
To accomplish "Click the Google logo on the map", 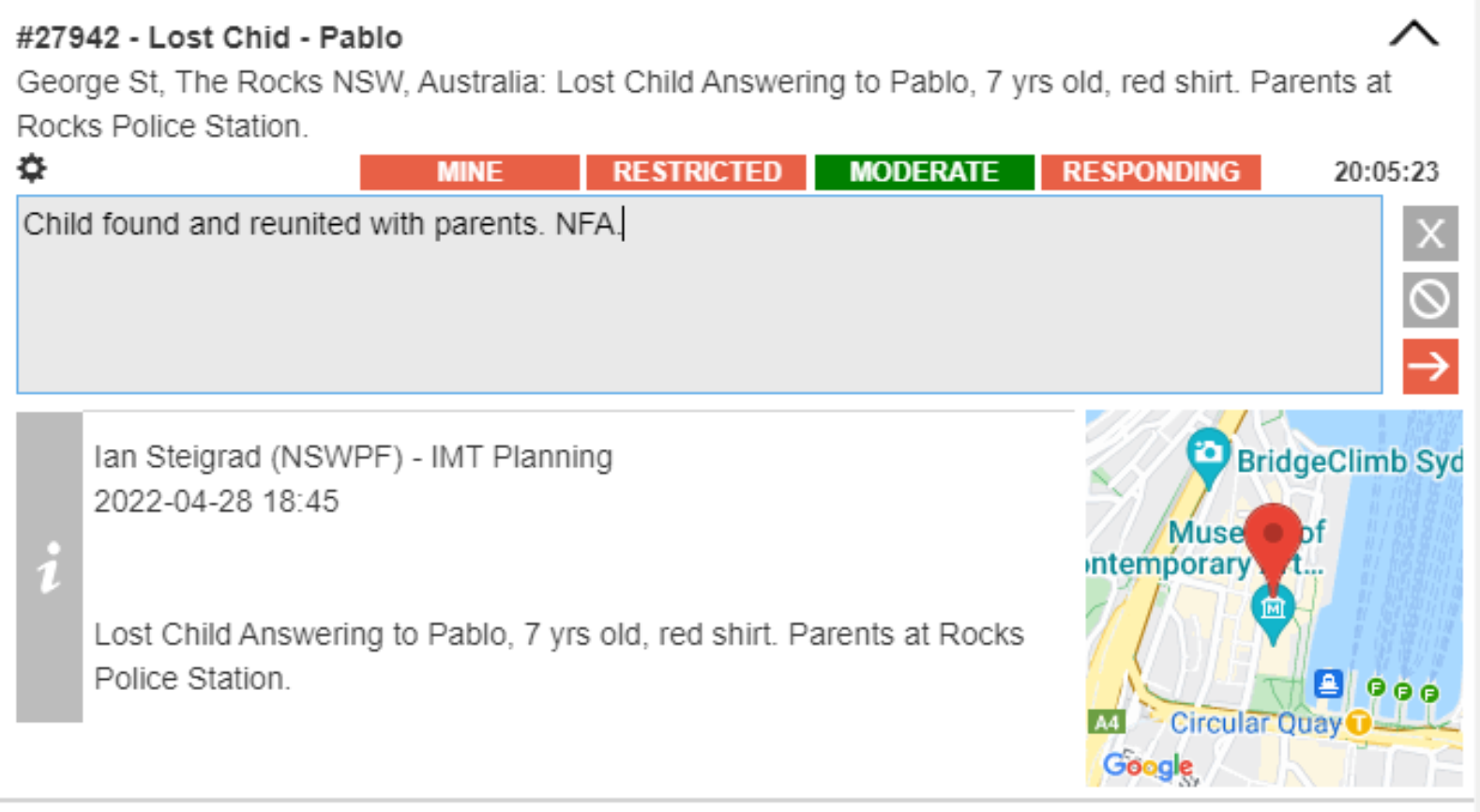I will (x=1147, y=766).
